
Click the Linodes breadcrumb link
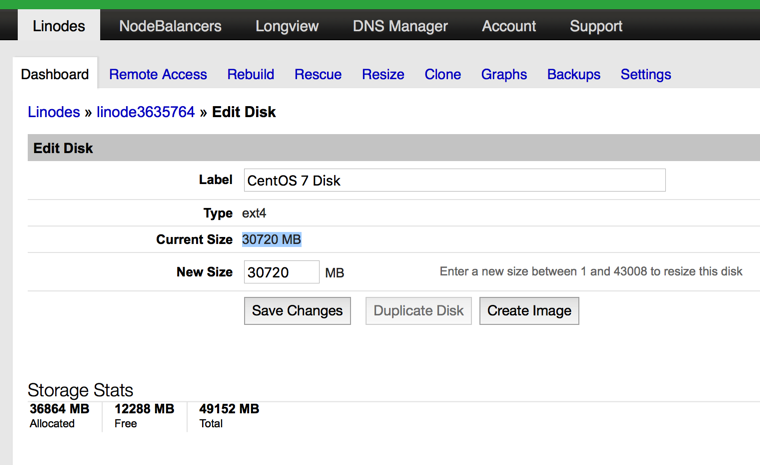[54, 112]
